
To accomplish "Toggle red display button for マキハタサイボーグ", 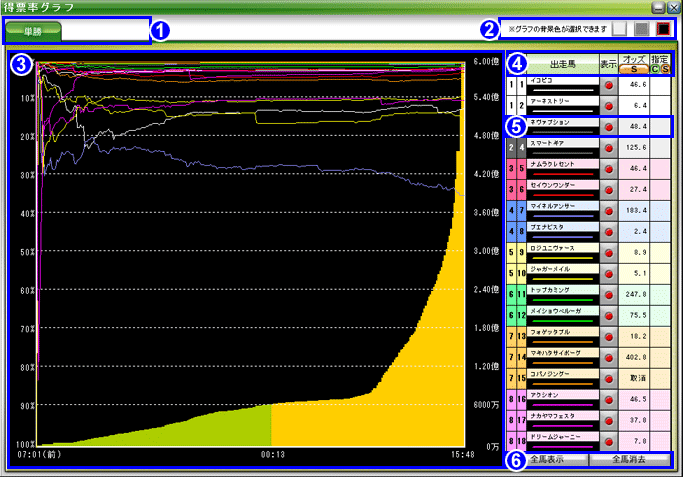I will pyautogui.click(x=609, y=358).
